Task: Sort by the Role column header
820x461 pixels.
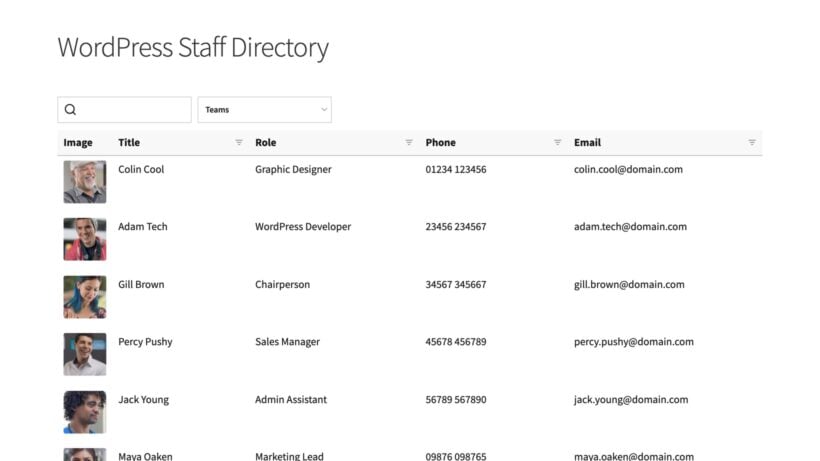Action: tap(266, 142)
